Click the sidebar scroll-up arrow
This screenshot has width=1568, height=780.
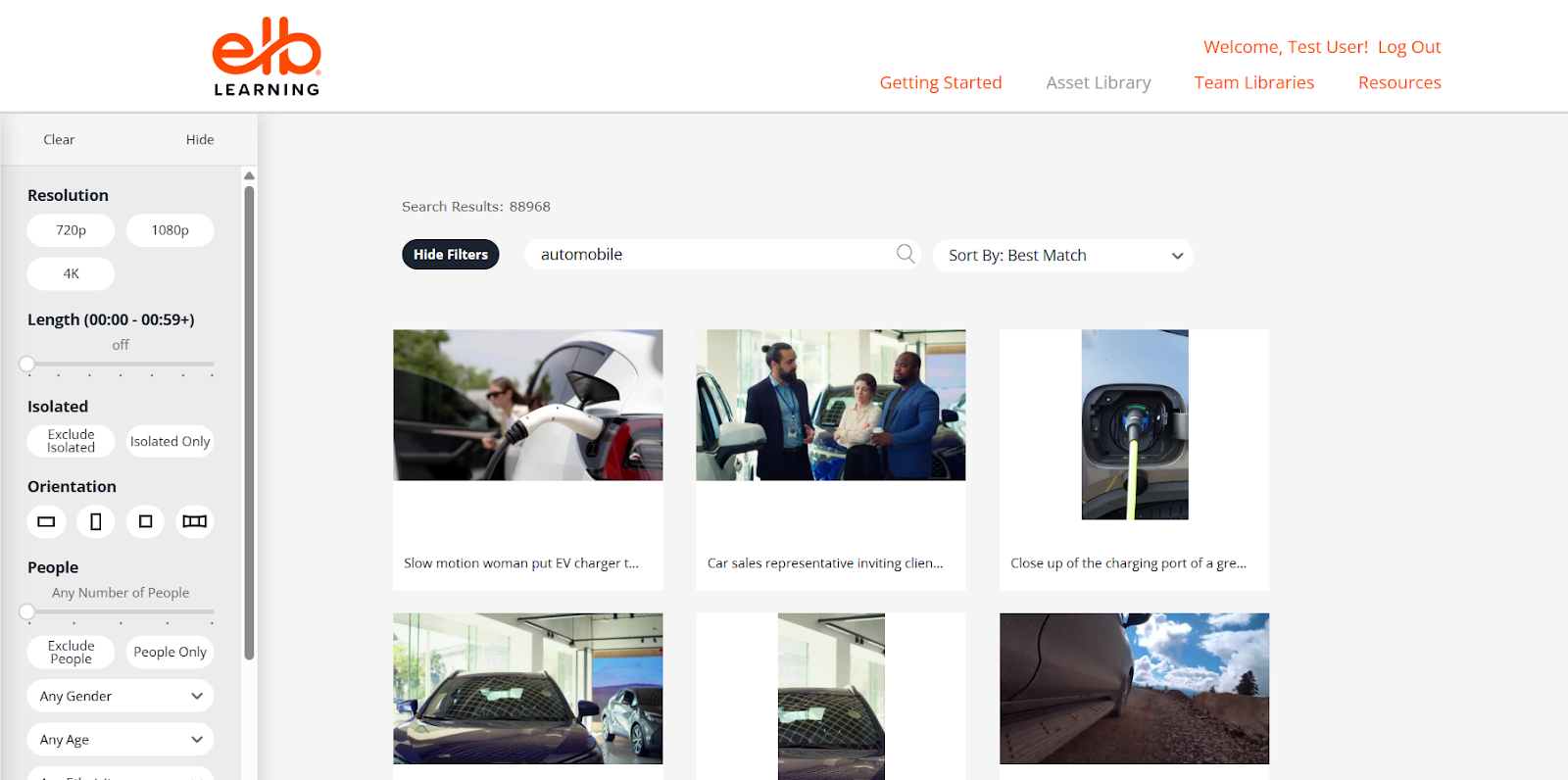[x=249, y=176]
